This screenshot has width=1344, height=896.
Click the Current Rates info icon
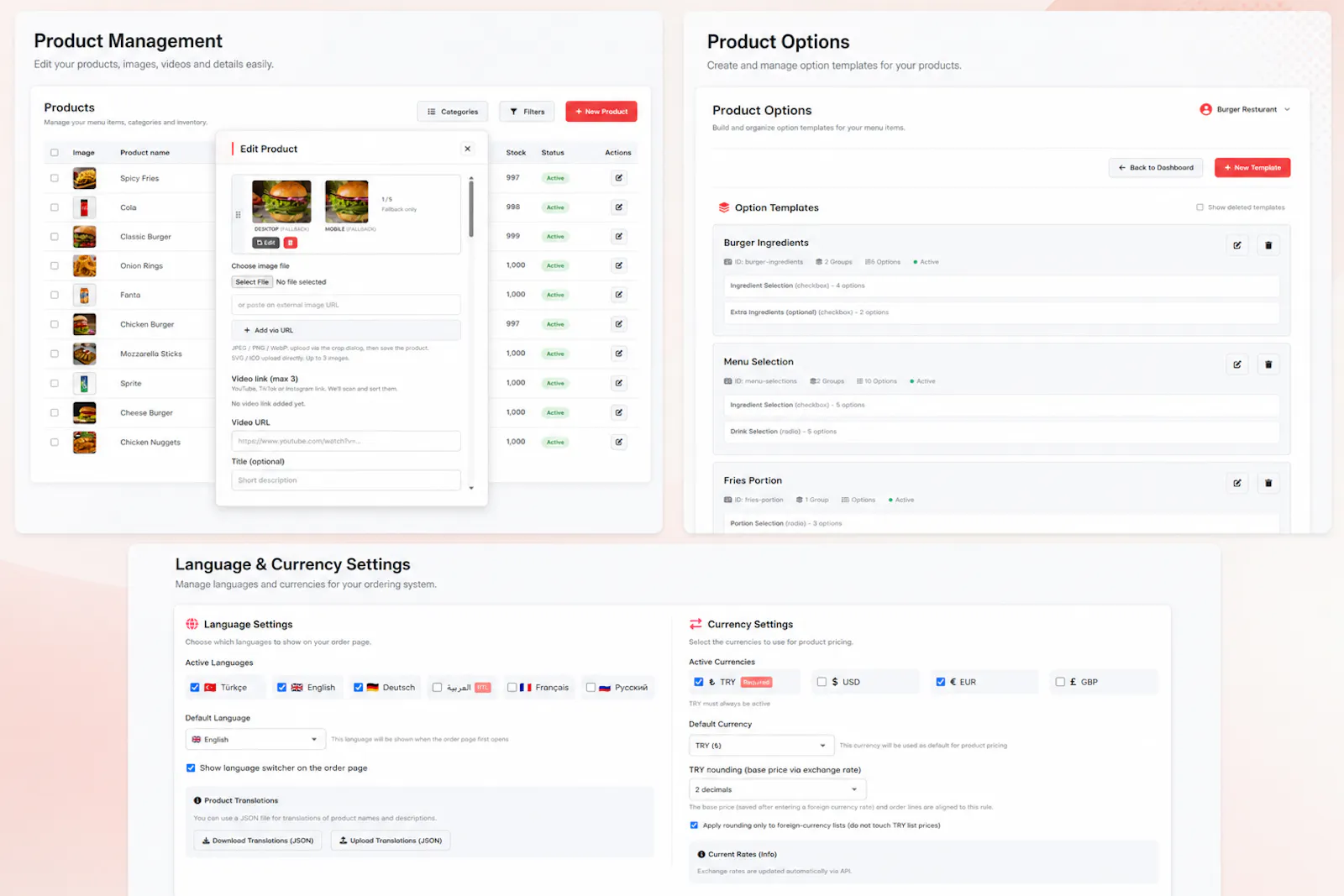pyautogui.click(x=701, y=854)
